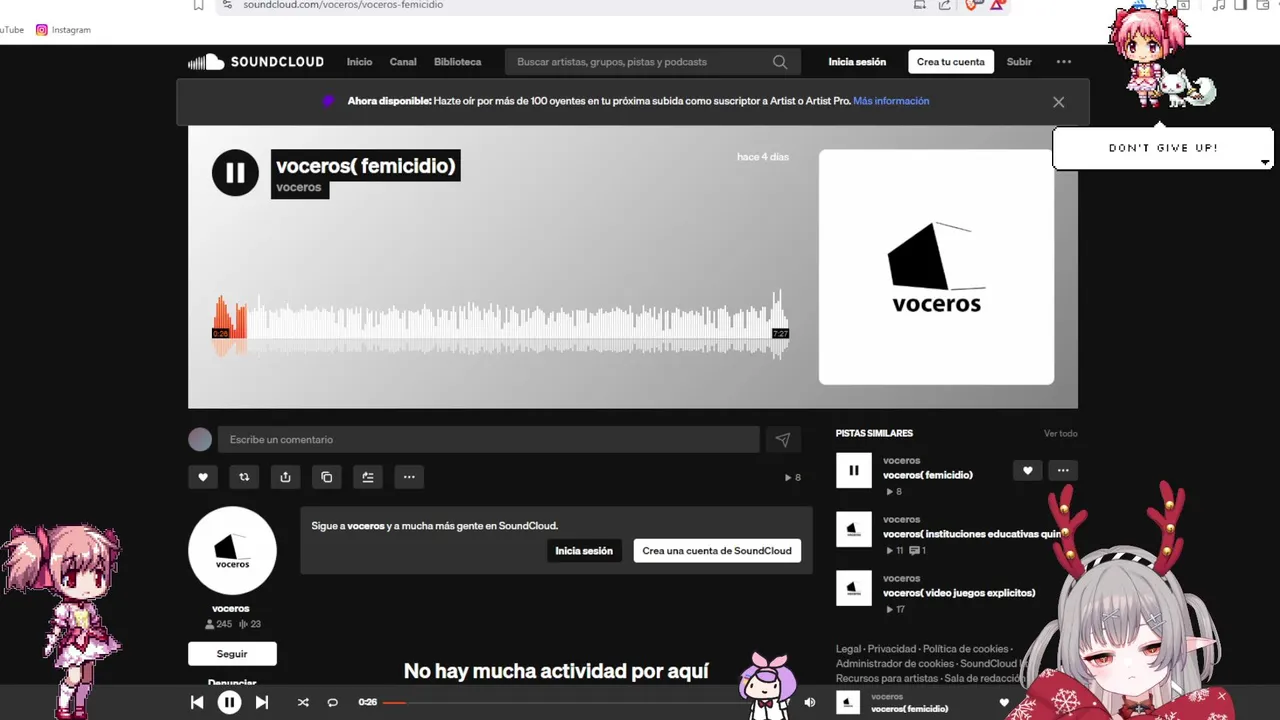
Task: Click the browser share page icon
Action: point(944,5)
